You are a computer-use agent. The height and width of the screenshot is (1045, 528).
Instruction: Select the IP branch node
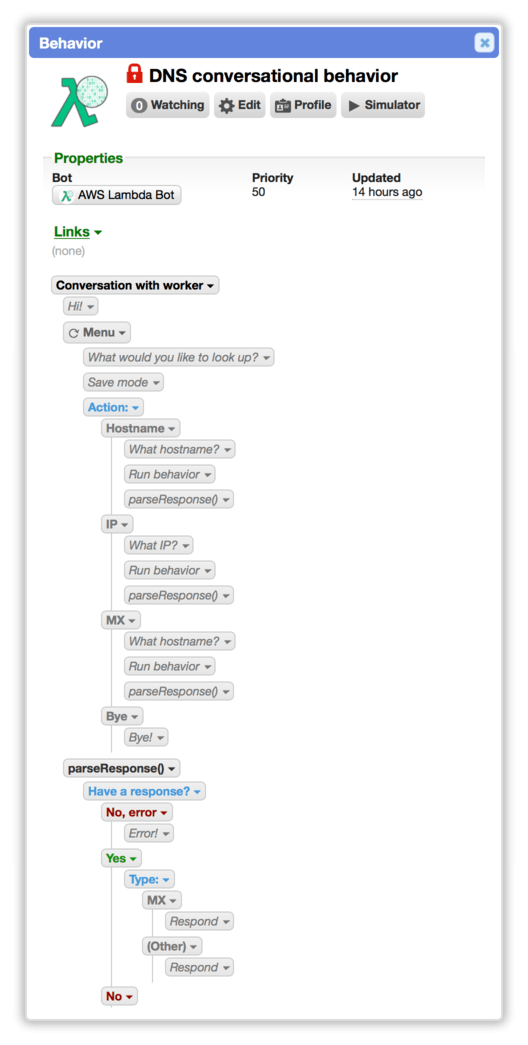(117, 524)
